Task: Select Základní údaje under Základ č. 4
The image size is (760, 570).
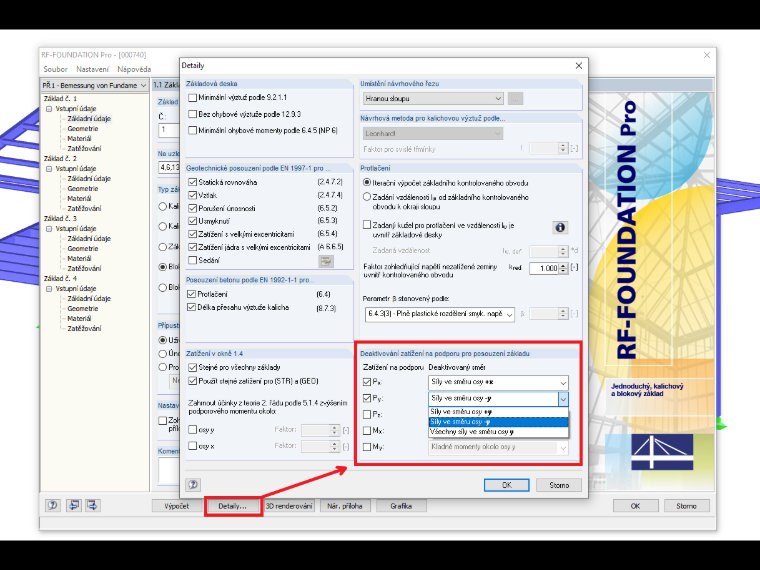Action: coord(89,299)
